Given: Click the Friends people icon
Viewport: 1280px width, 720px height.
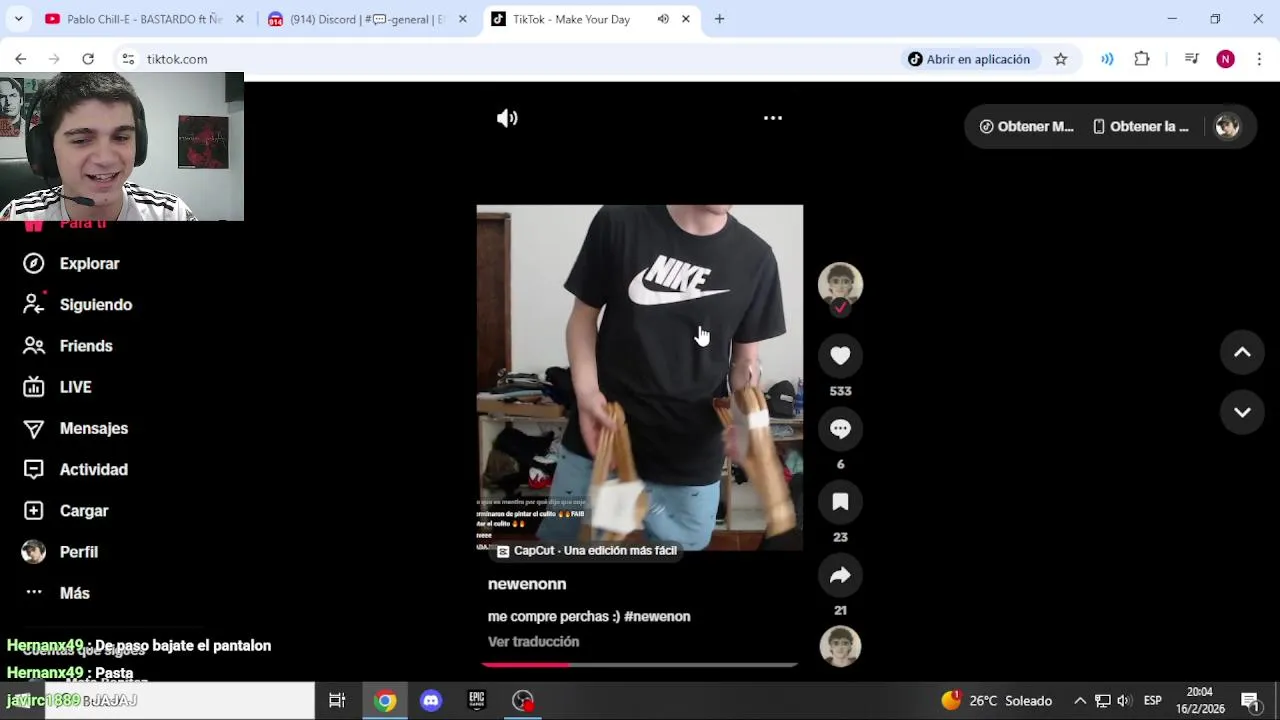Looking at the screenshot, I should point(34,345).
